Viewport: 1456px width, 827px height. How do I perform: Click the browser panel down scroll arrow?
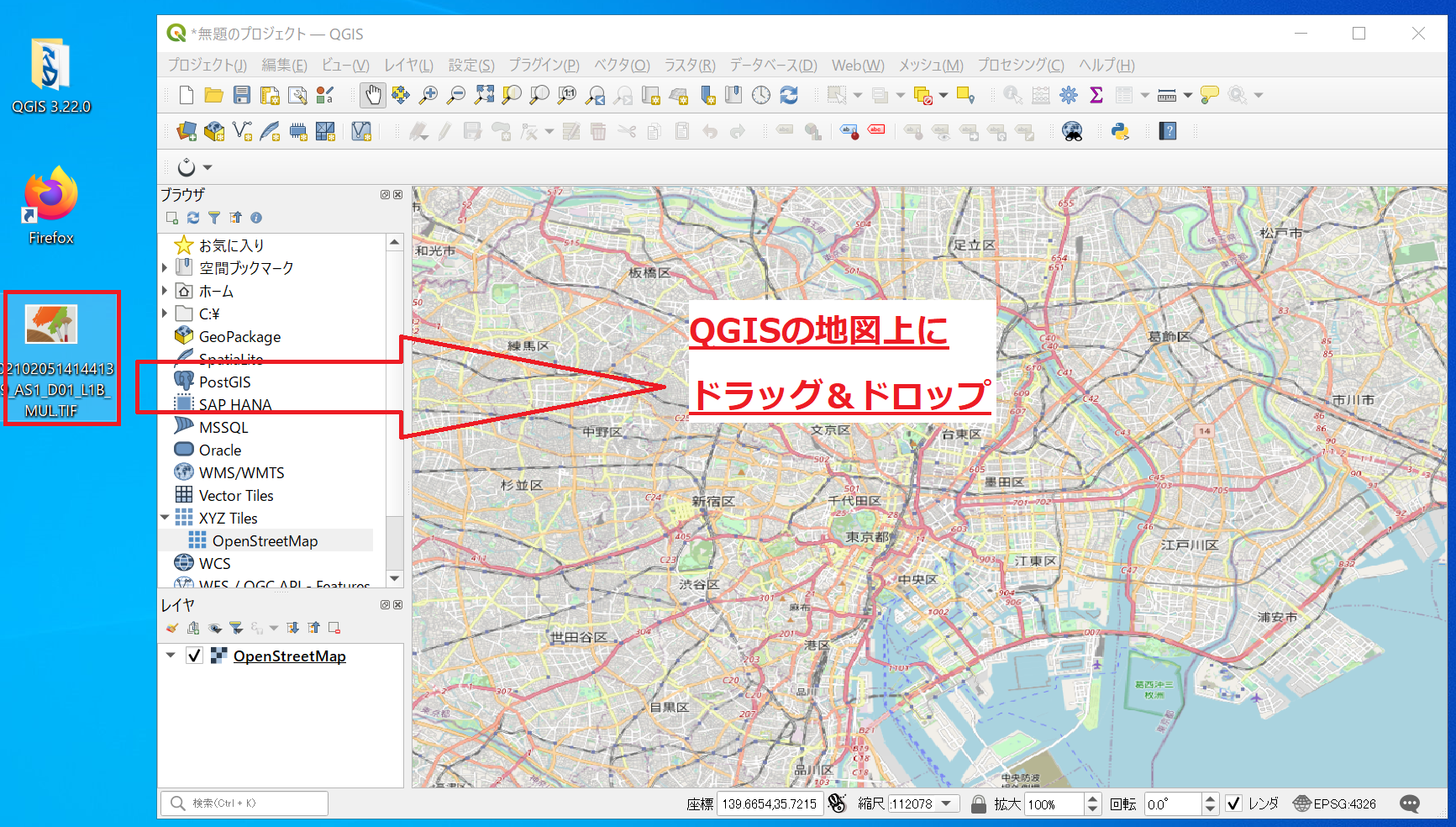(395, 578)
